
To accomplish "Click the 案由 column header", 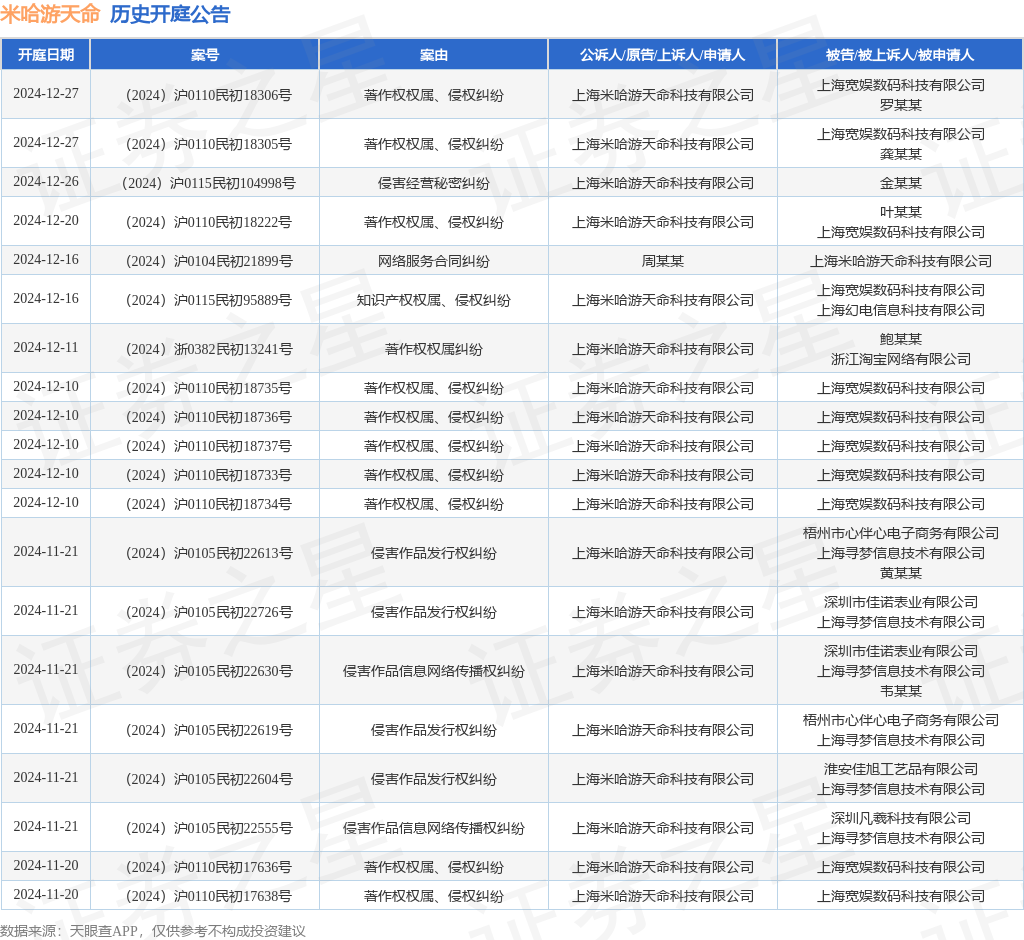I will click(434, 55).
